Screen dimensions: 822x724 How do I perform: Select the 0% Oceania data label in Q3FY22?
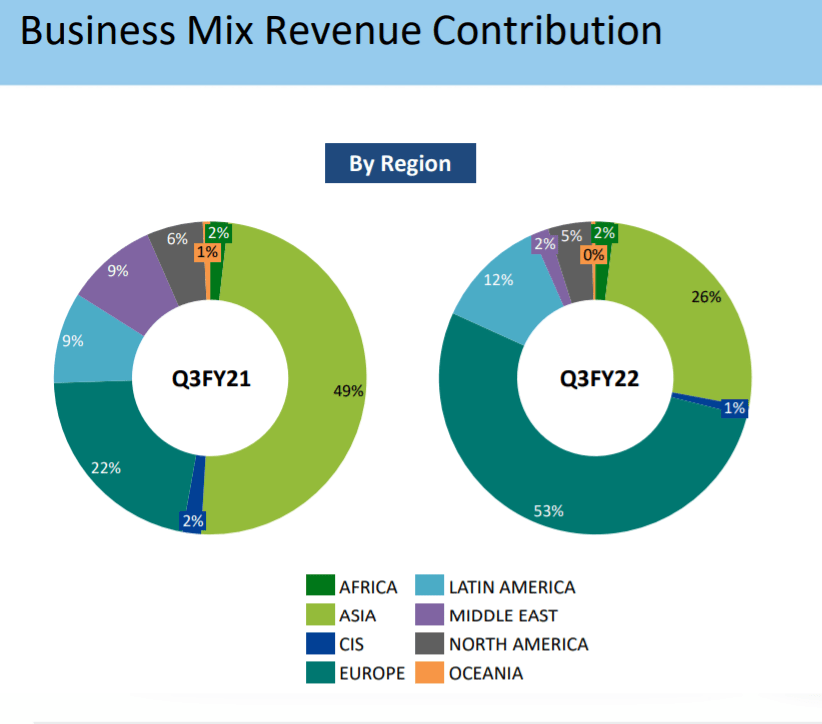coord(594,255)
